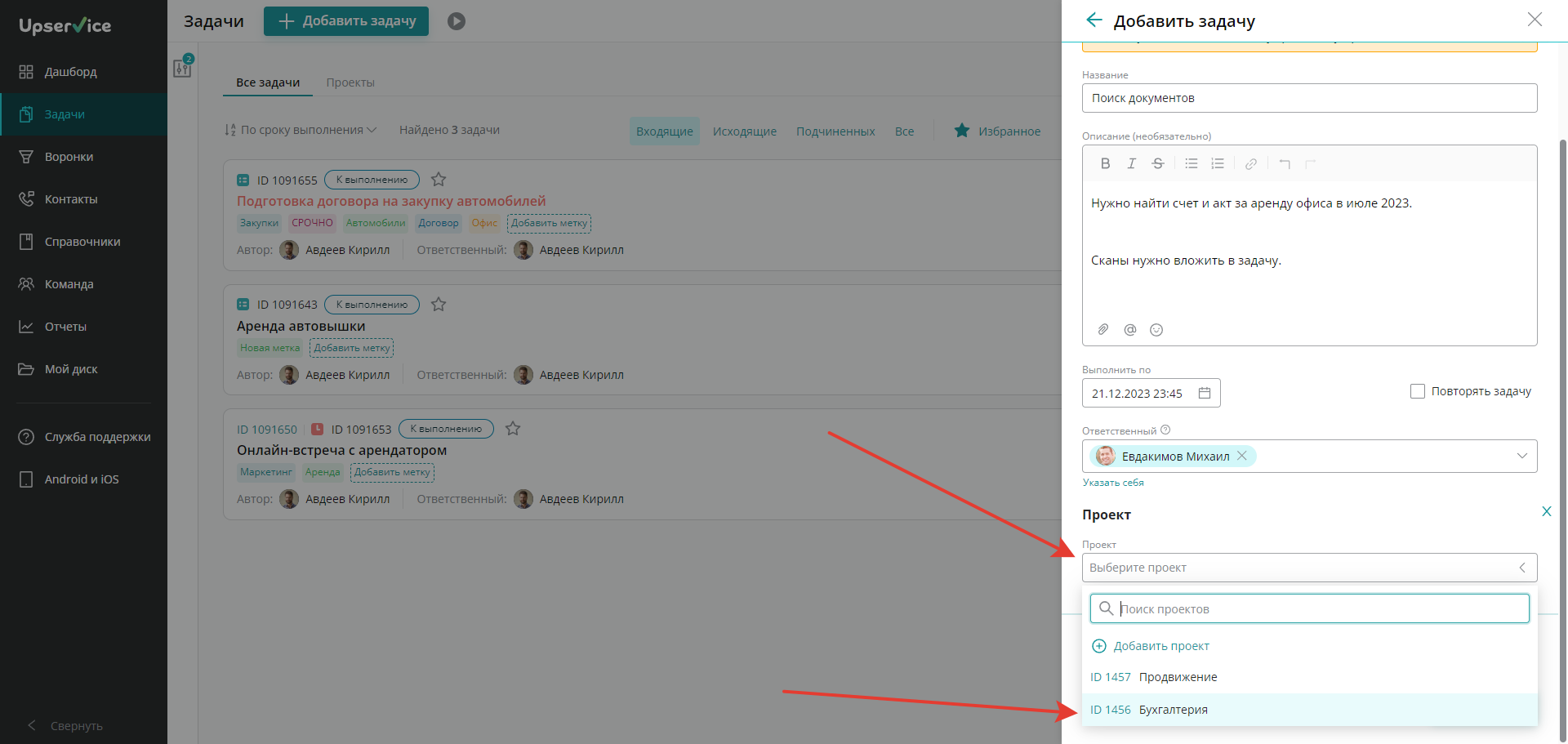Viewport: 1568px width, 744px height.
Task: Select project ID 1456 Бухгалтерия
Action: 1310,710
